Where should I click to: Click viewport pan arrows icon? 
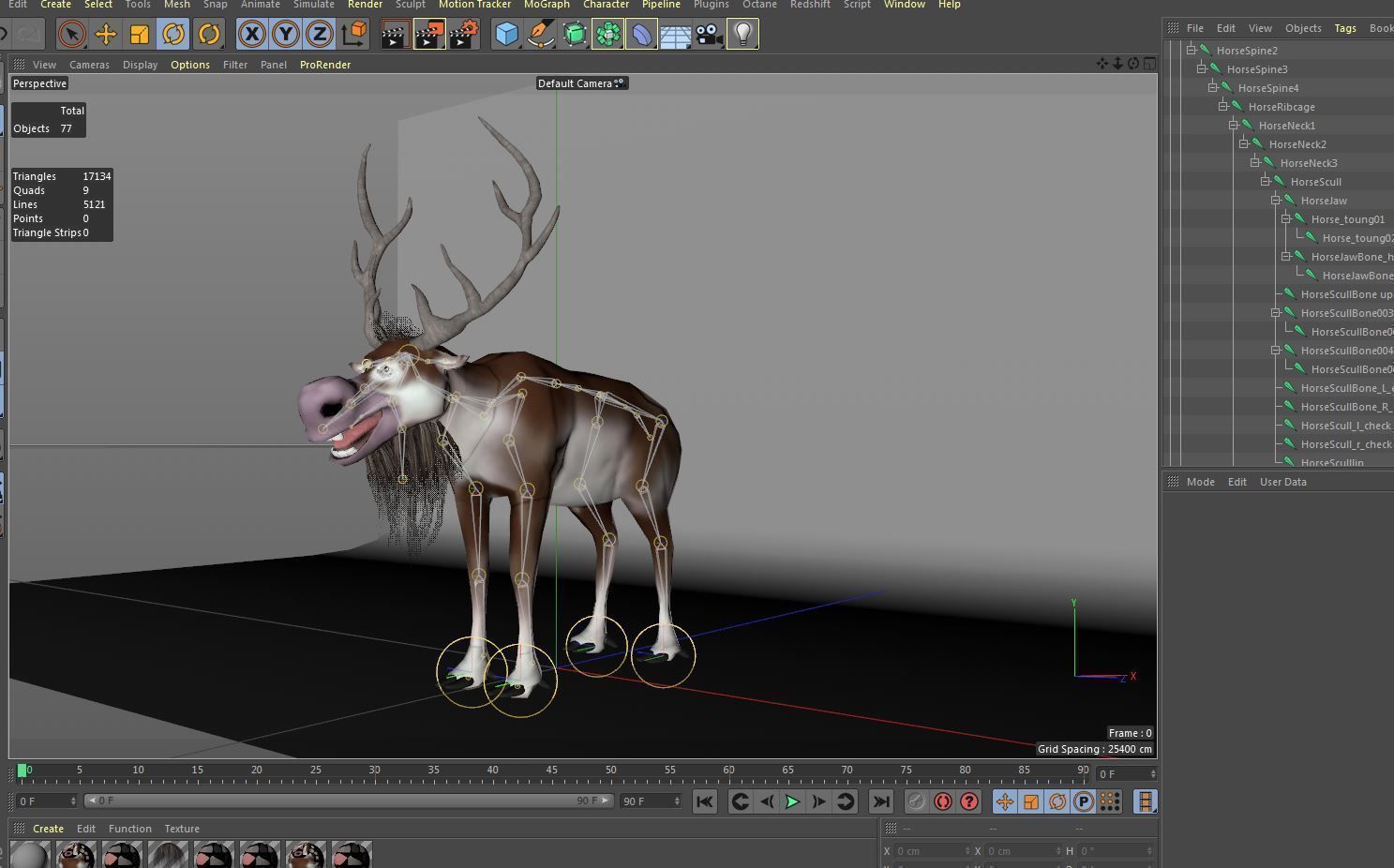point(1102,64)
